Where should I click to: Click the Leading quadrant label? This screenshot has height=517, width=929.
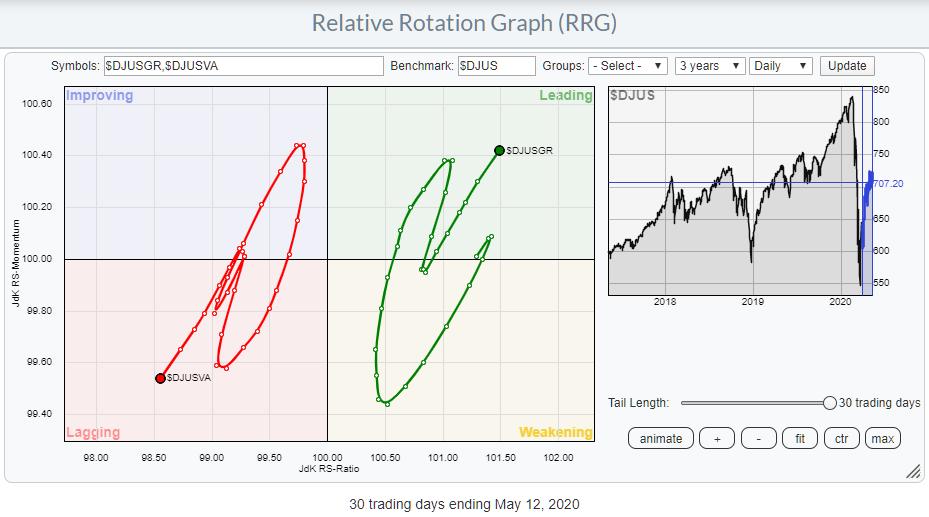565,96
